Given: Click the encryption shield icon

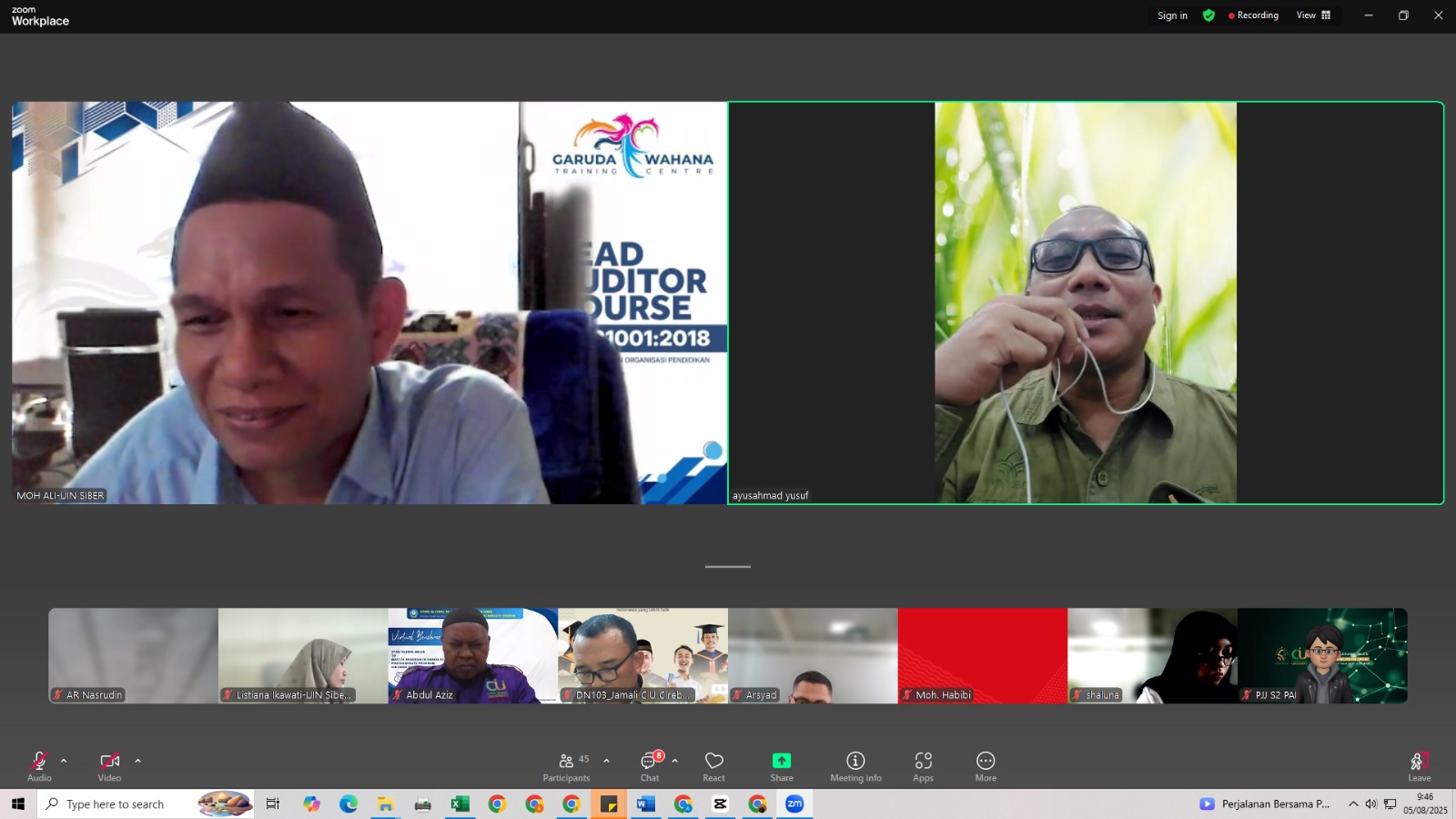Looking at the screenshot, I should (x=1208, y=15).
